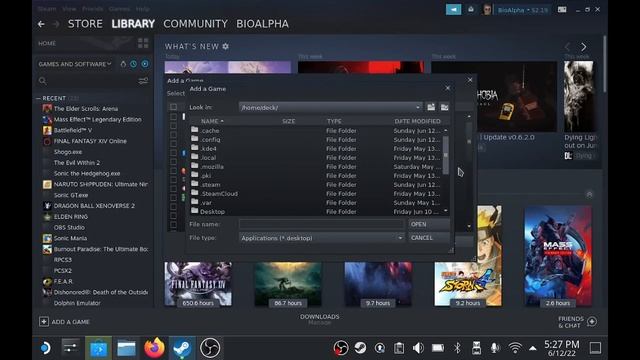Open What's New settings gear

click(226, 47)
